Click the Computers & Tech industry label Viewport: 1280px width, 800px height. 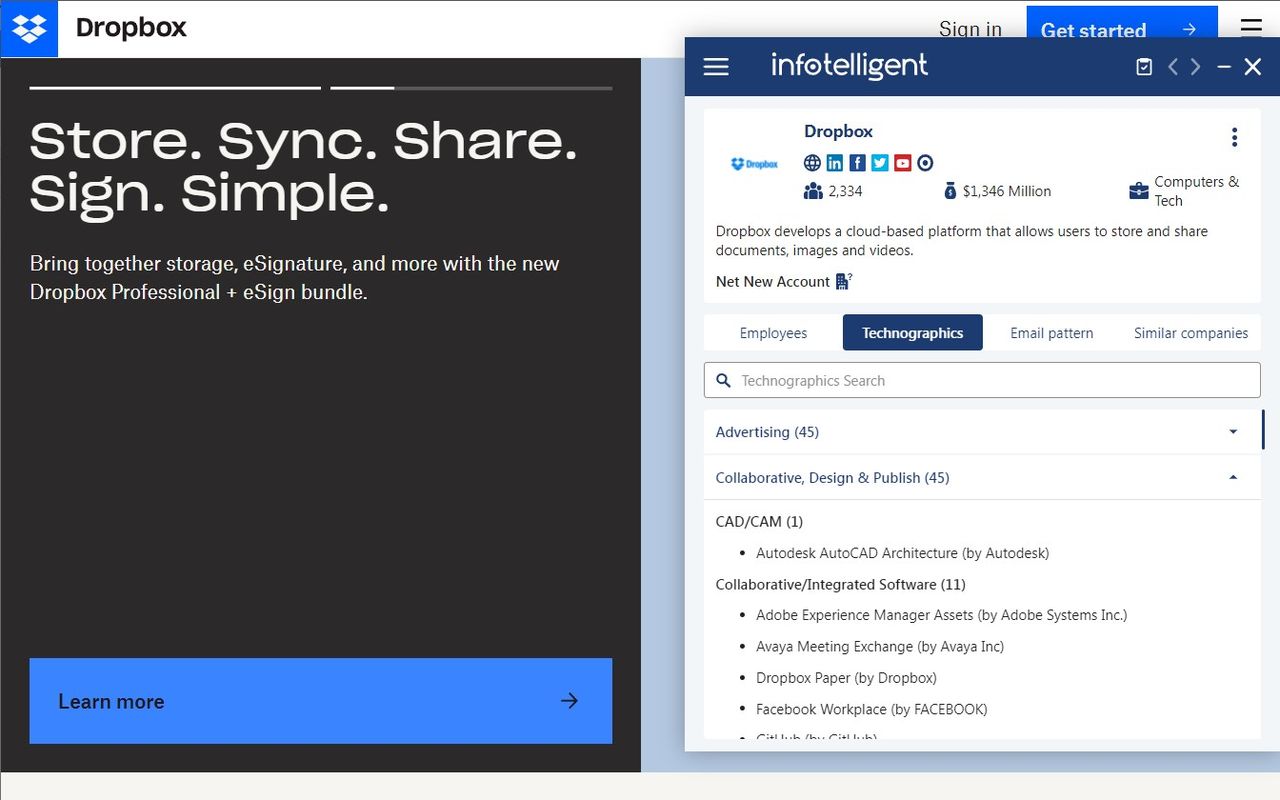pos(1196,191)
